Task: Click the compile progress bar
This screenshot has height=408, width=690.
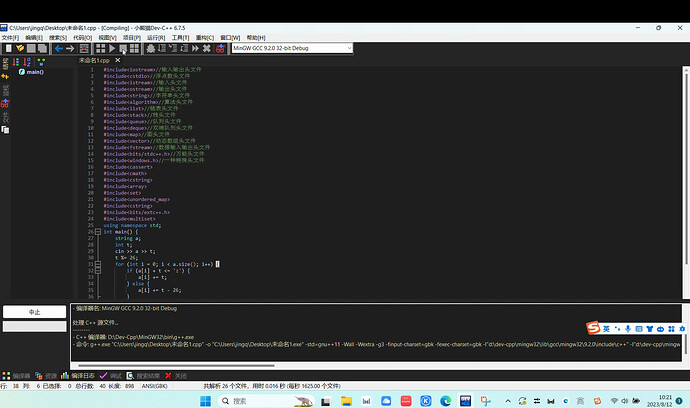Action: point(34,327)
